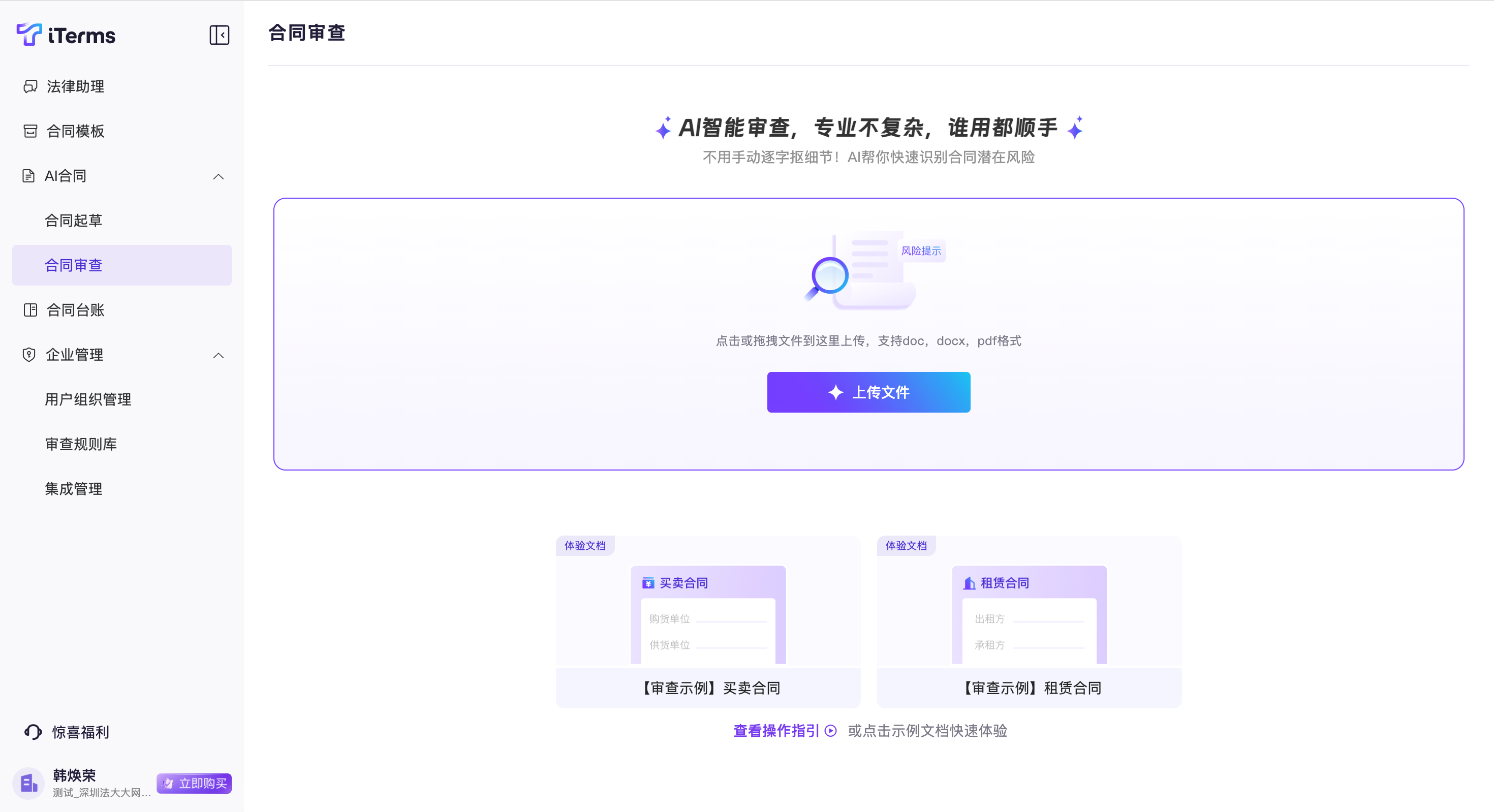1494x812 pixels.
Task: Open the 租赁合同 example document card
Action: (1029, 620)
